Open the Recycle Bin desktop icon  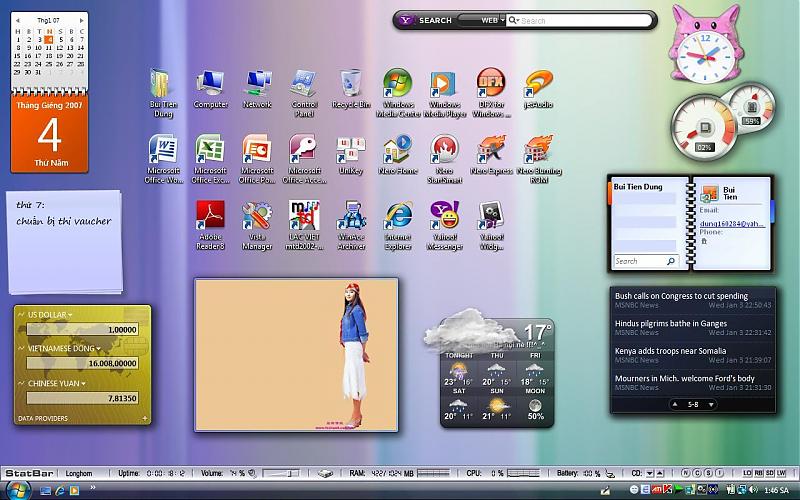pos(351,83)
